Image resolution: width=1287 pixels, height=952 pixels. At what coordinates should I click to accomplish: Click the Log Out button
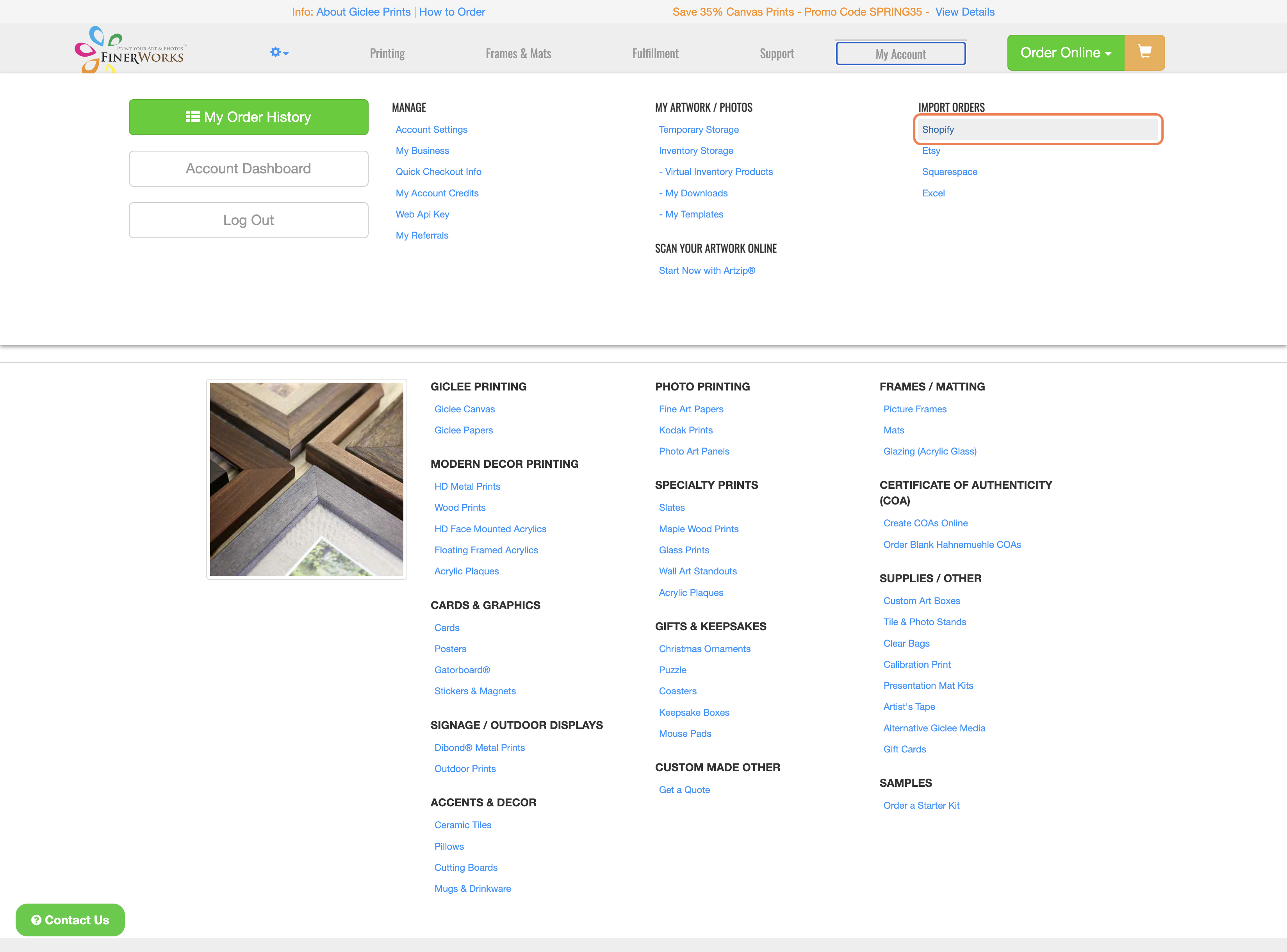pyautogui.click(x=248, y=220)
